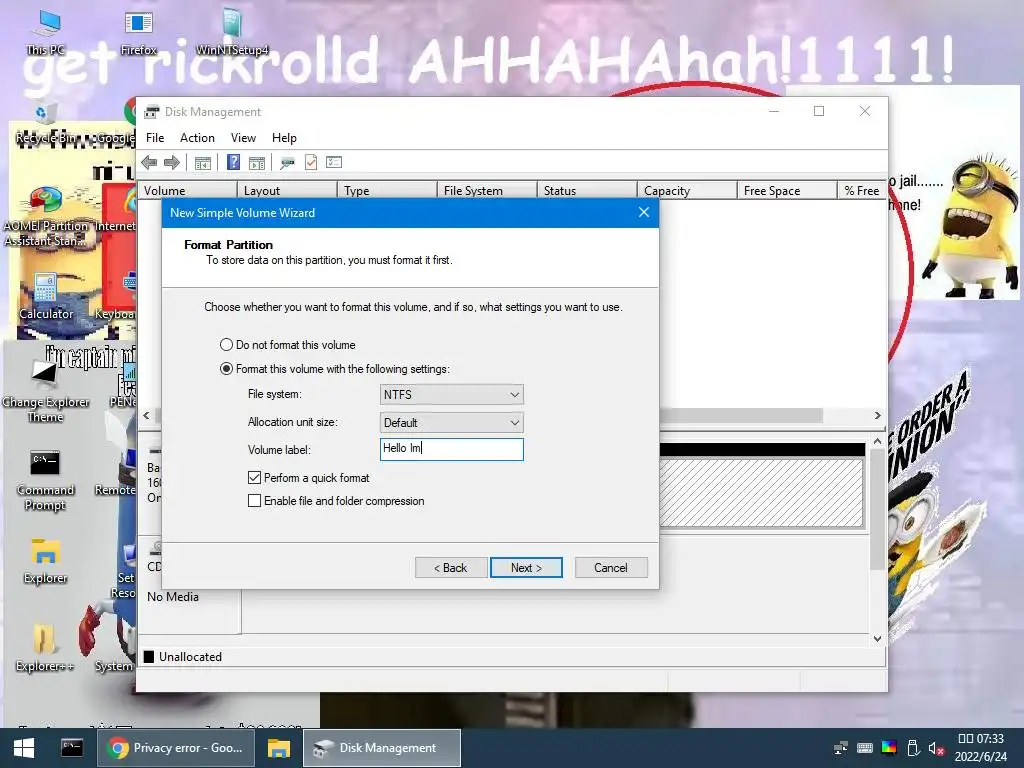1024x768 pixels.
Task: Click the 'No Media' CD-ROM entry
Action: click(172, 597)
